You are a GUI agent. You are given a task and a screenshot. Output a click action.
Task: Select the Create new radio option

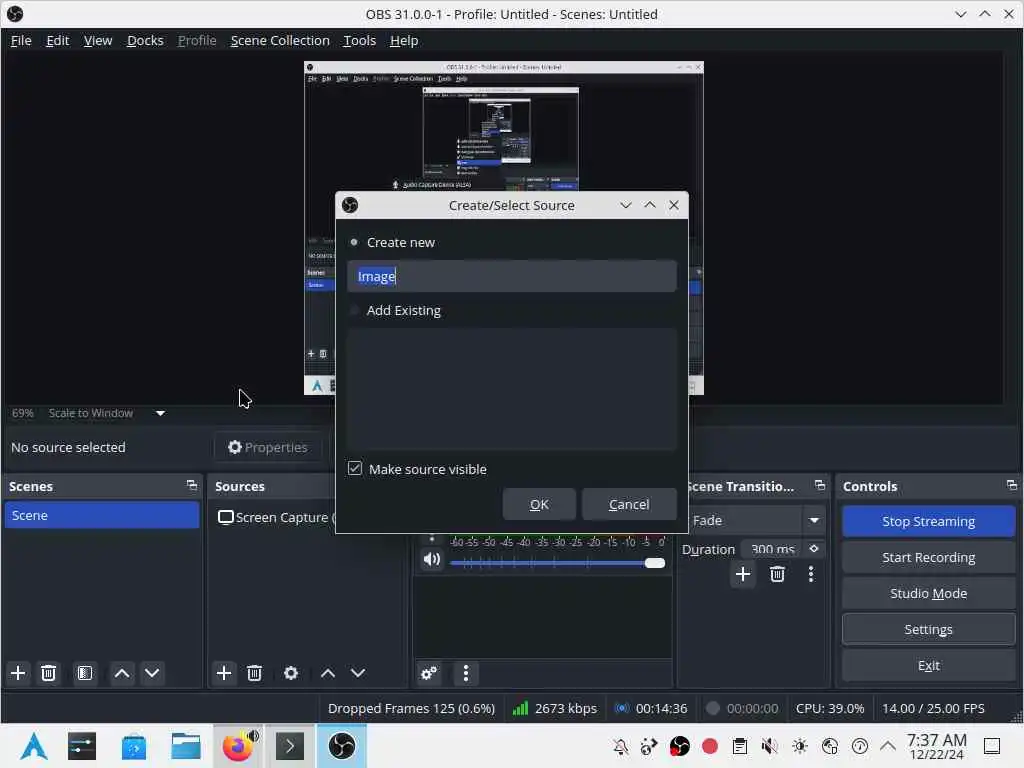[x=354, y=242]
